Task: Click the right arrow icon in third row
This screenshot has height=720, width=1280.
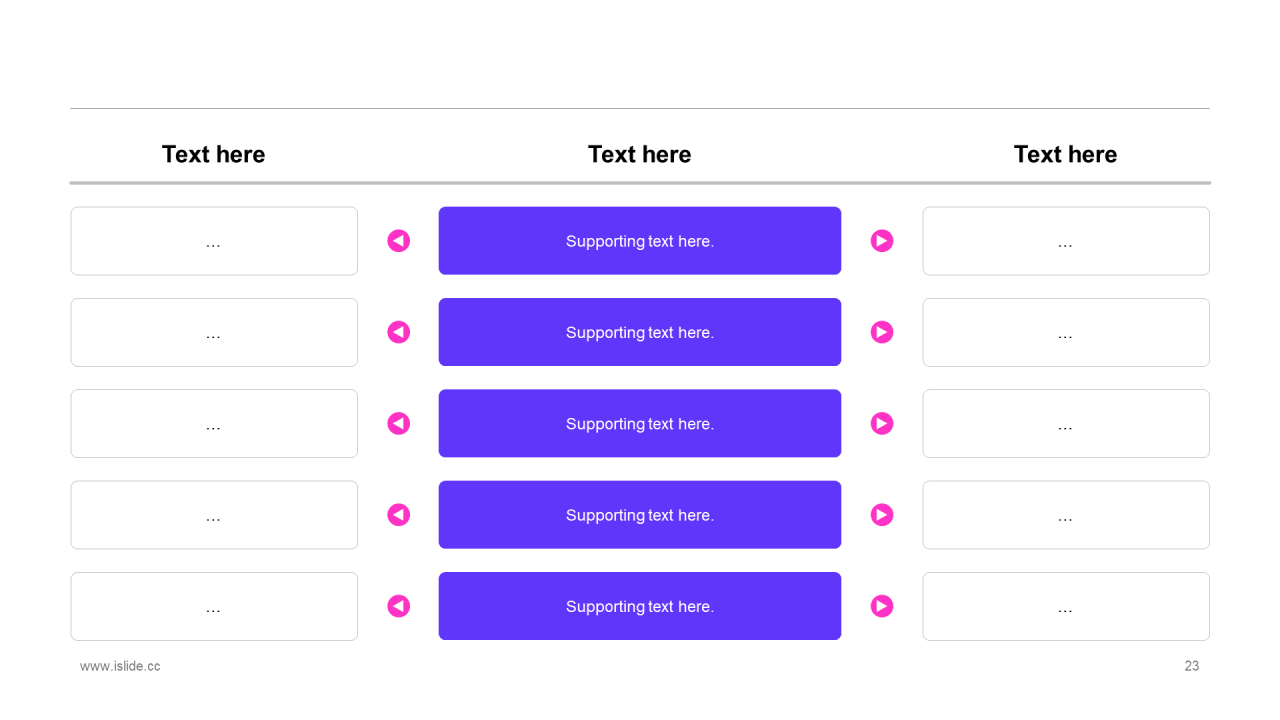Action: click(x=882, y=424)
